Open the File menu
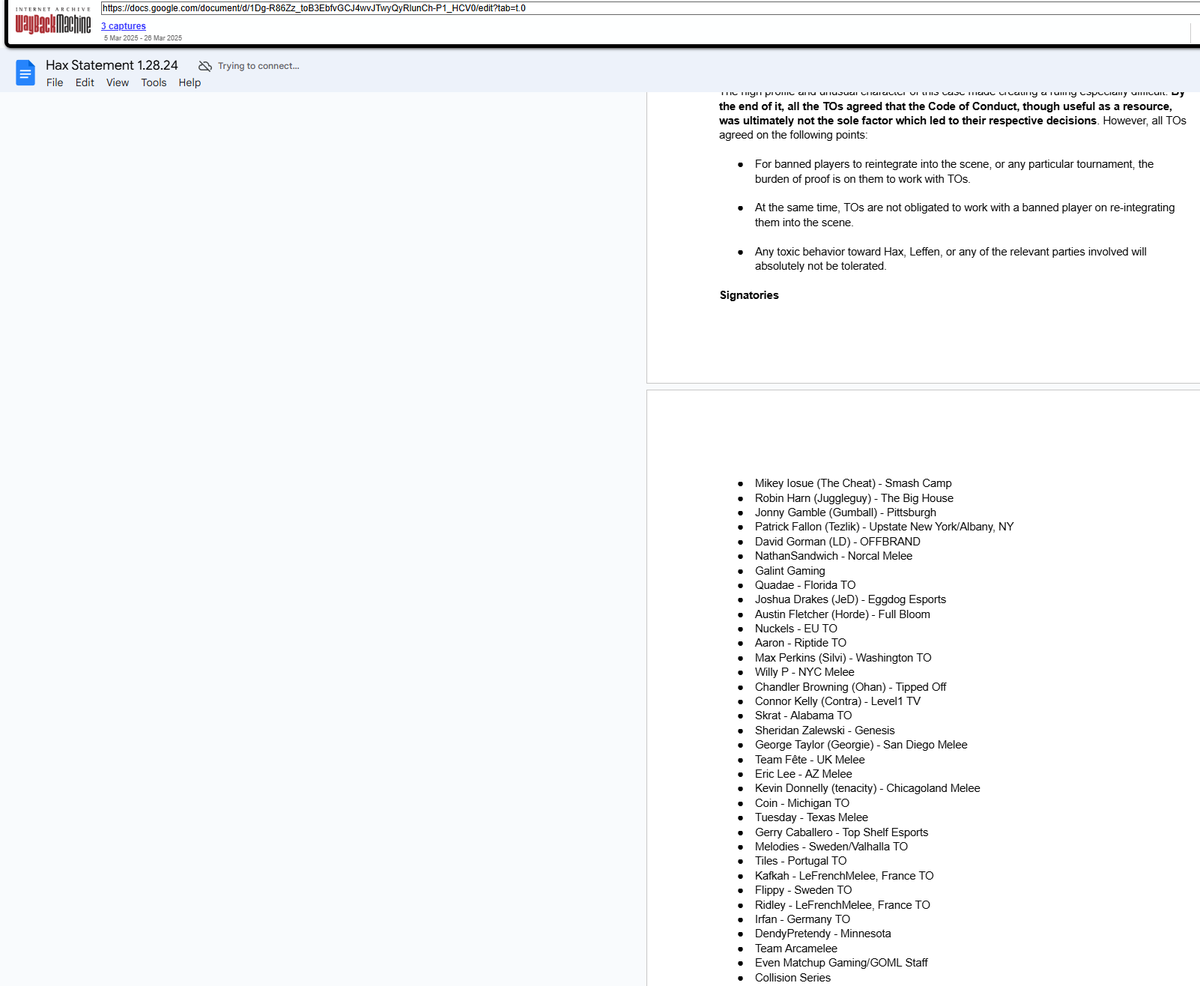This screenshot has width=1200, height=986. point(55,83)
